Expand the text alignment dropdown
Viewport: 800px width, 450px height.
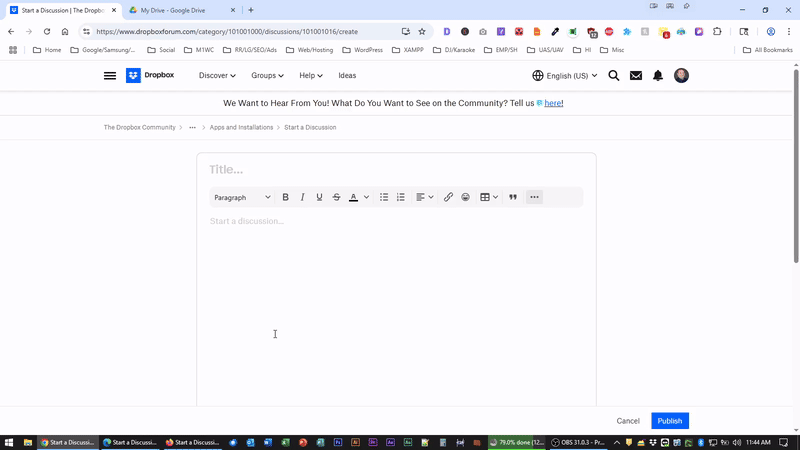point(424,197)
